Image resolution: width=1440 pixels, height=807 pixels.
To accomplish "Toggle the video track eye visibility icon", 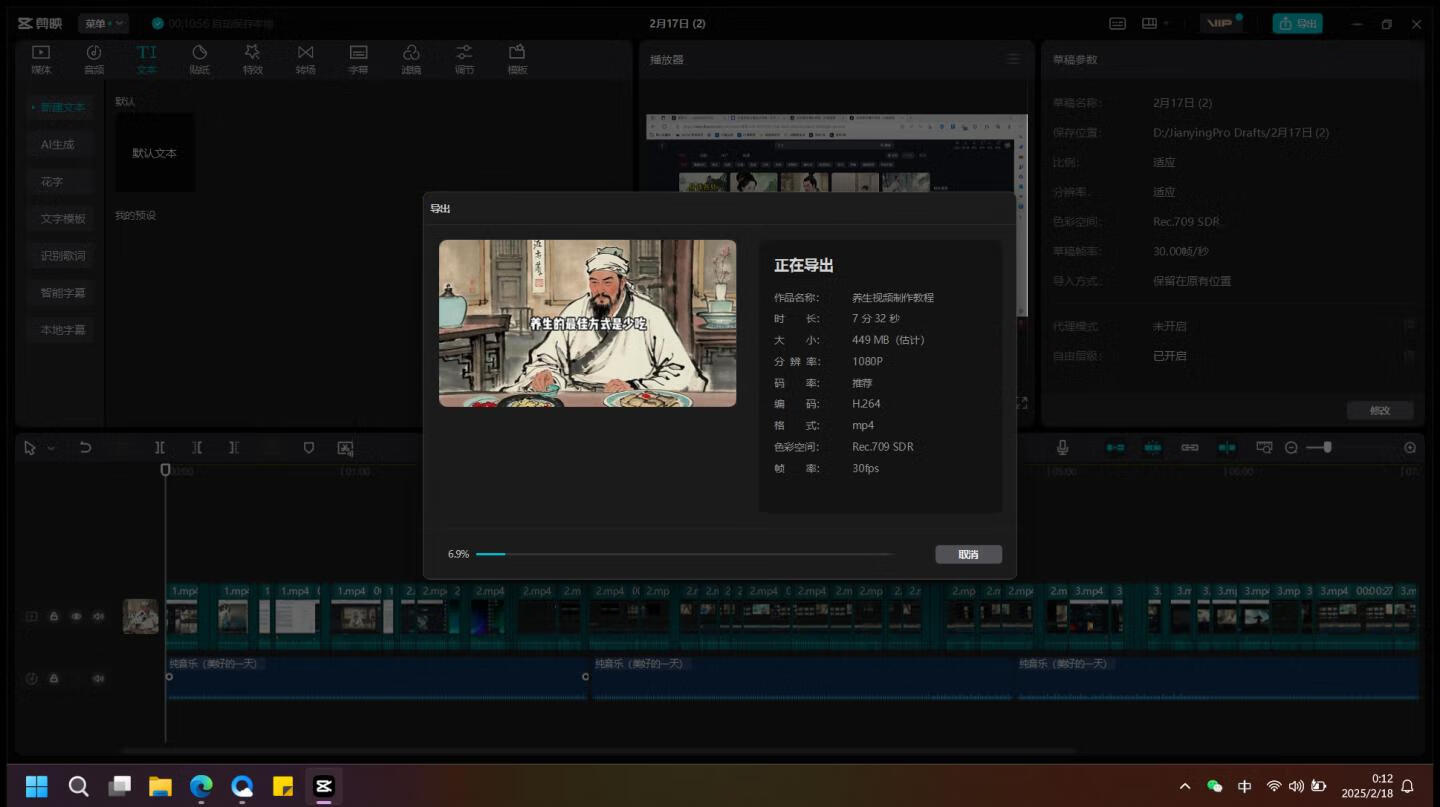I will click(76, 617).
